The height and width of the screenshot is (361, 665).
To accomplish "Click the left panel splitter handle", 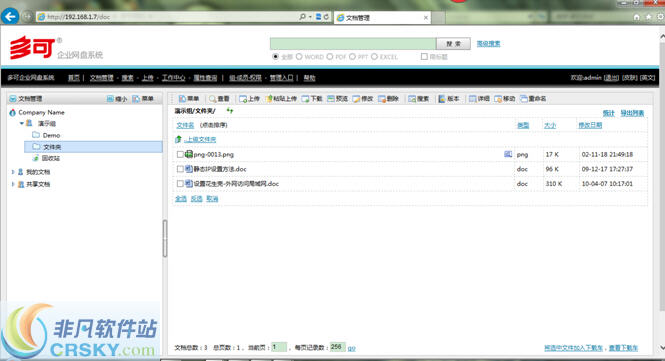I will tap(165, 238).
